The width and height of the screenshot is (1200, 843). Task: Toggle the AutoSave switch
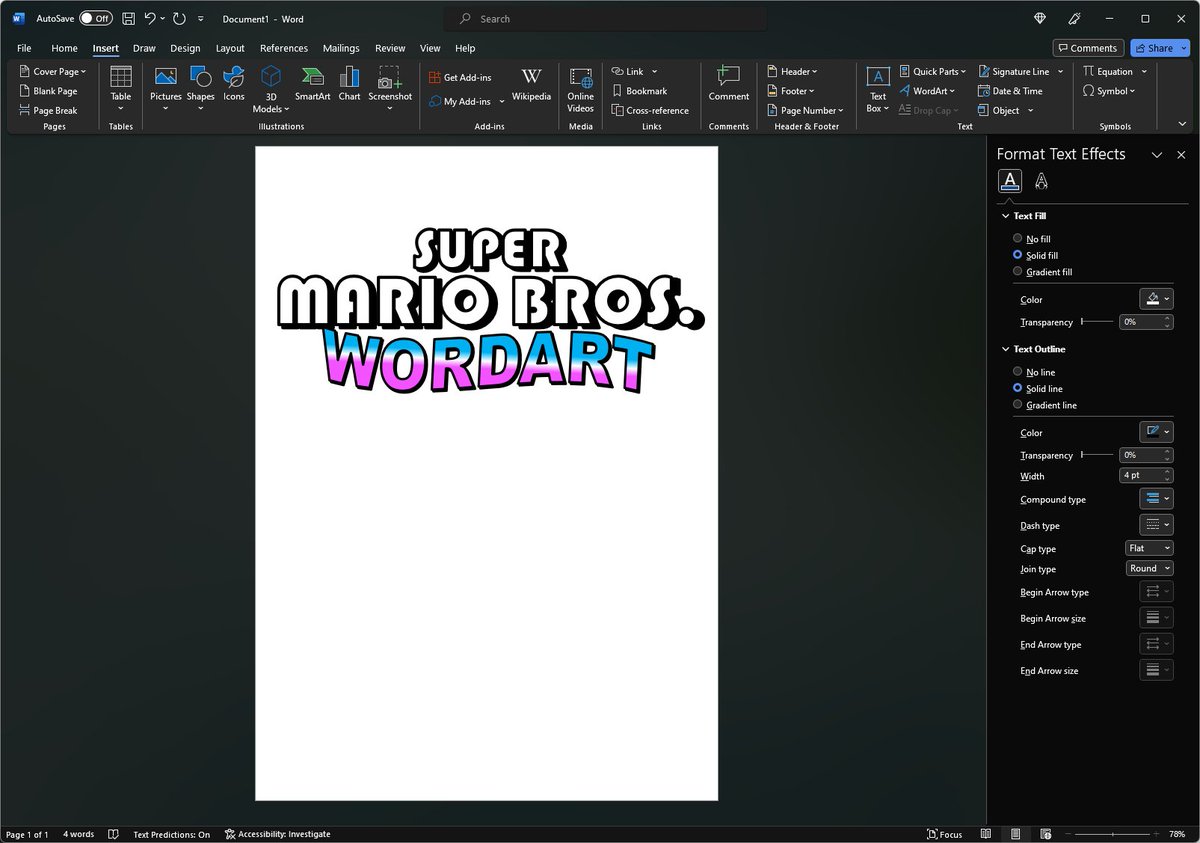pyautogui.click(x=96, y=19)
